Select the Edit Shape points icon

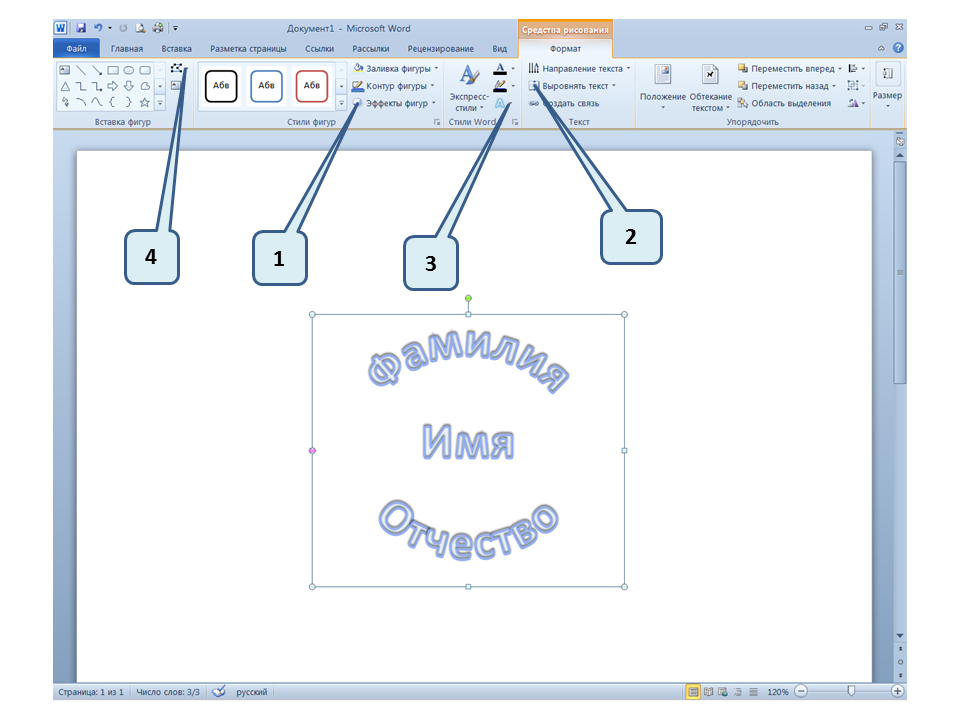click(176, 69)
